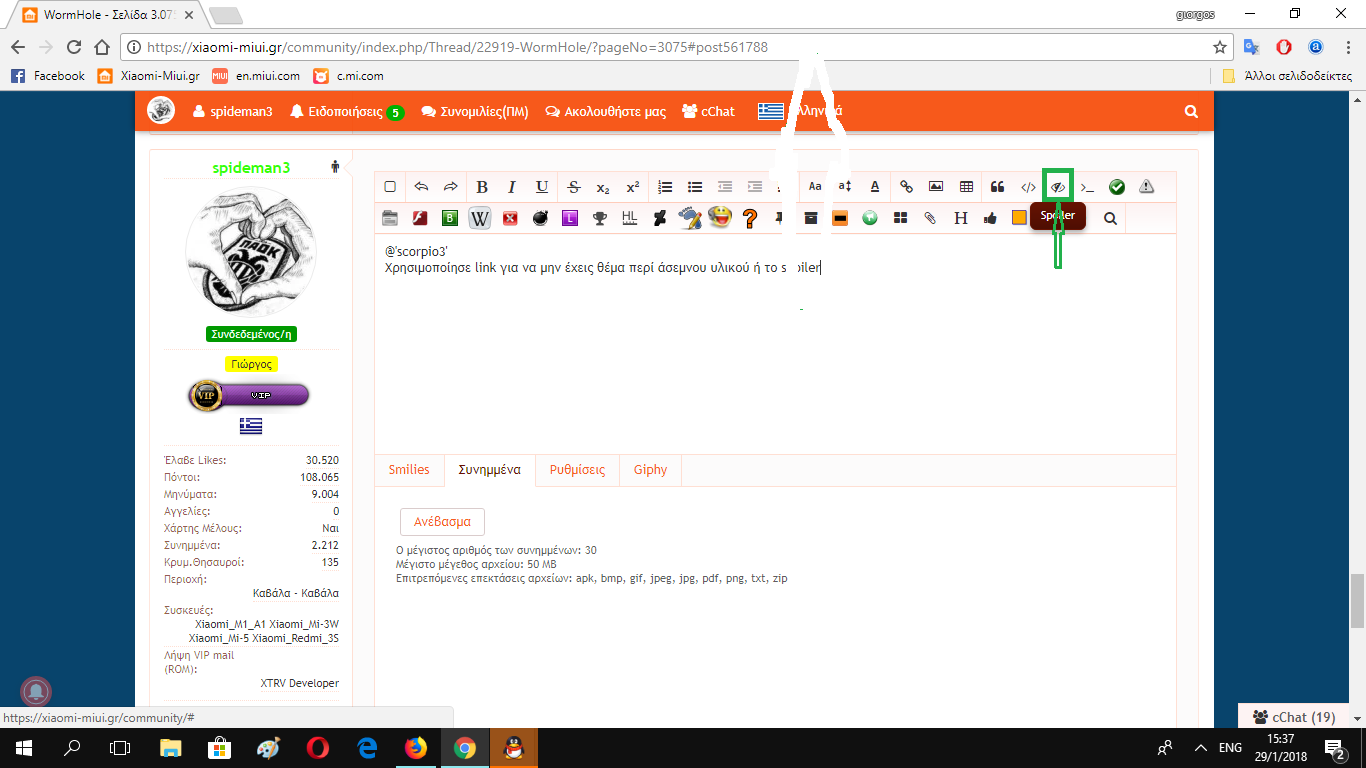
Task: Undo the last edit in the editor
Action: coord(421,187)
